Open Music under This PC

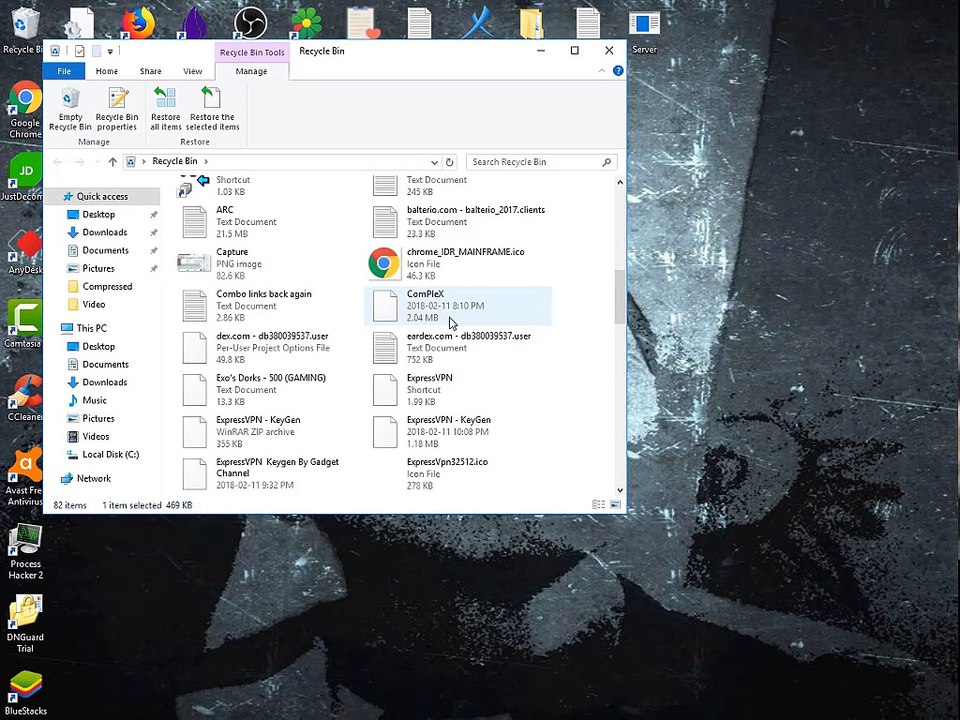coord(94,400)
